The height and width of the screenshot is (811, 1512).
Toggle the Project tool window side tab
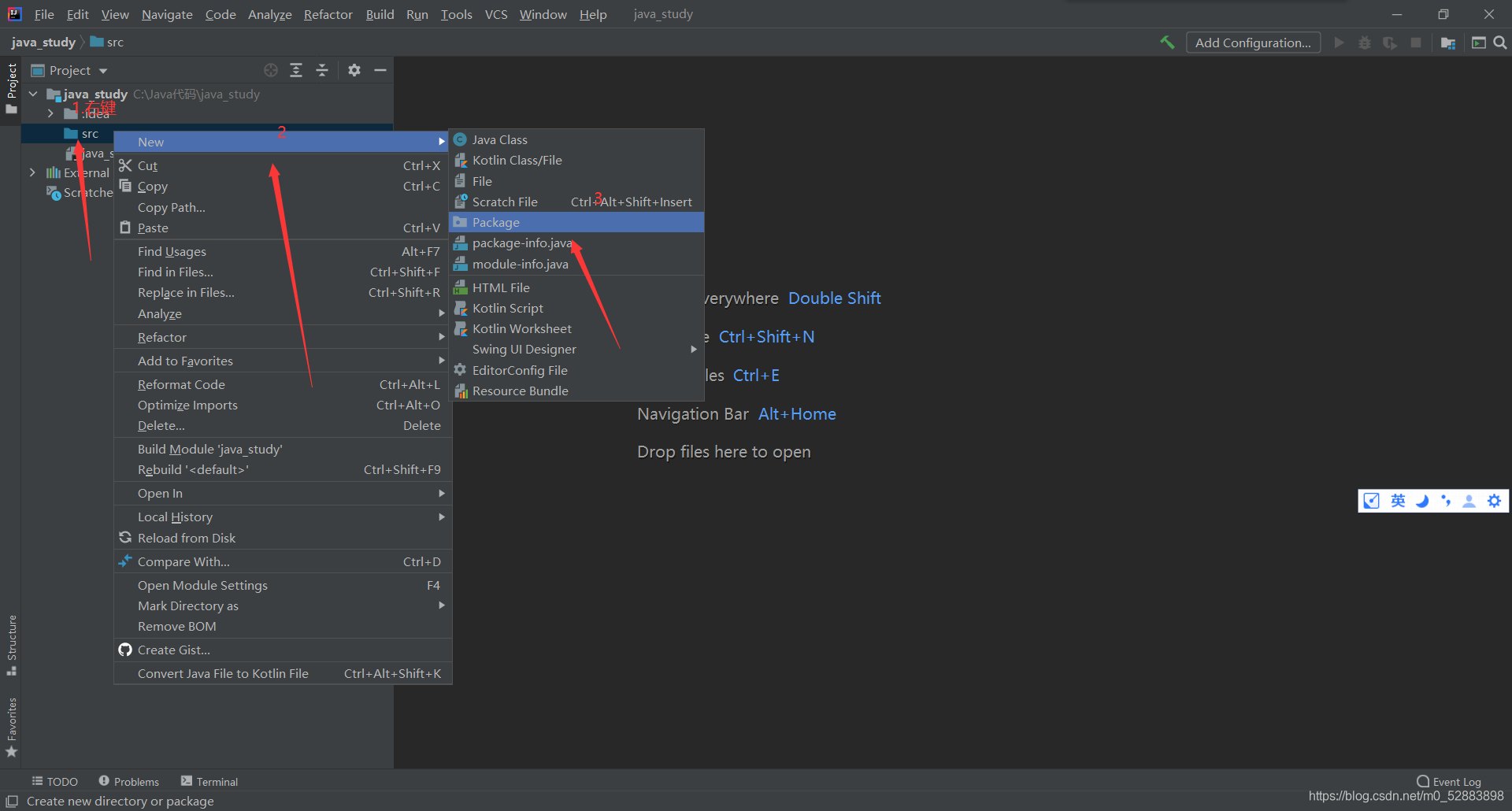point(12,88)
